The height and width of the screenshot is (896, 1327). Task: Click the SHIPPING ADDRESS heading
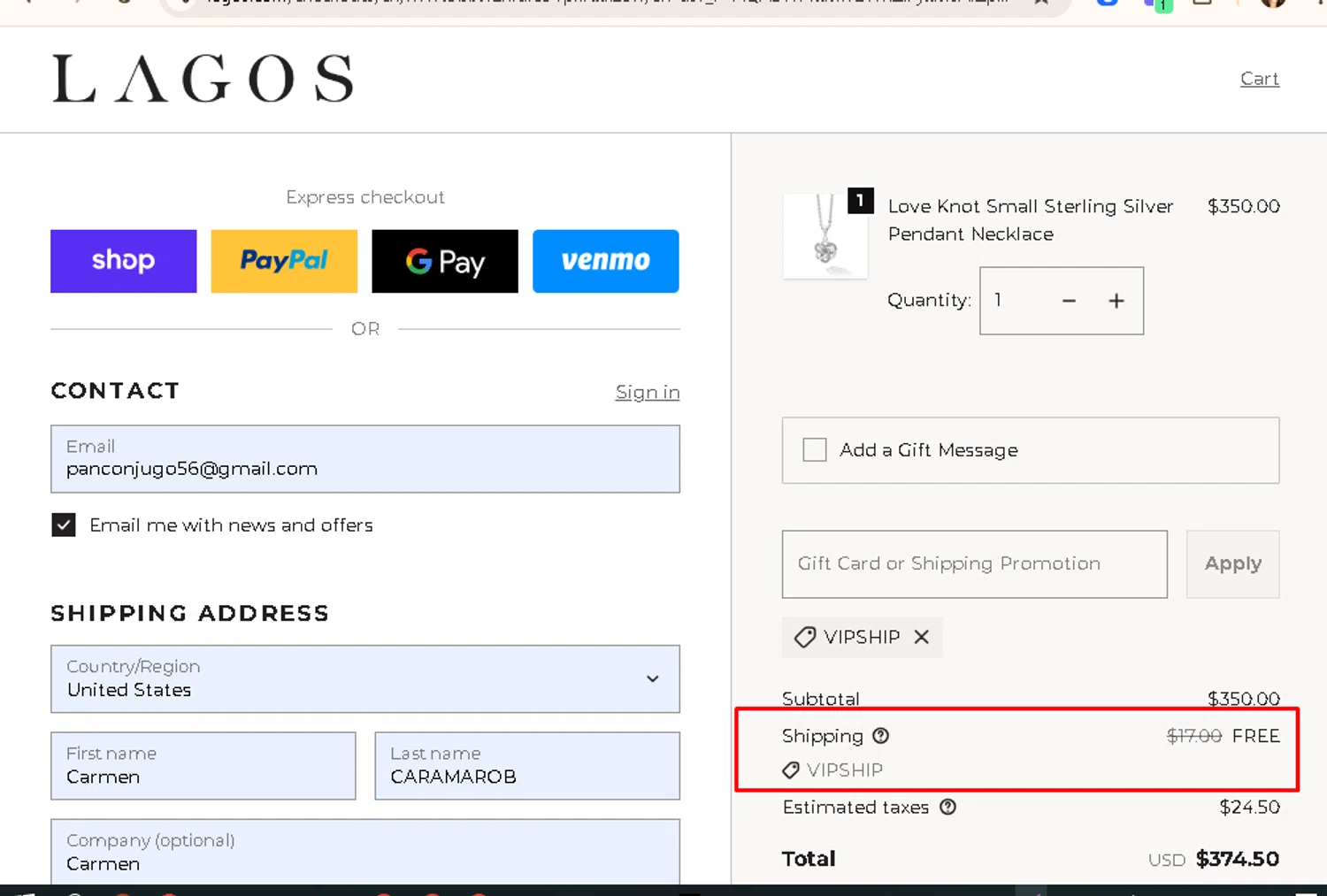pyautogui.click(x=190, y=613)
